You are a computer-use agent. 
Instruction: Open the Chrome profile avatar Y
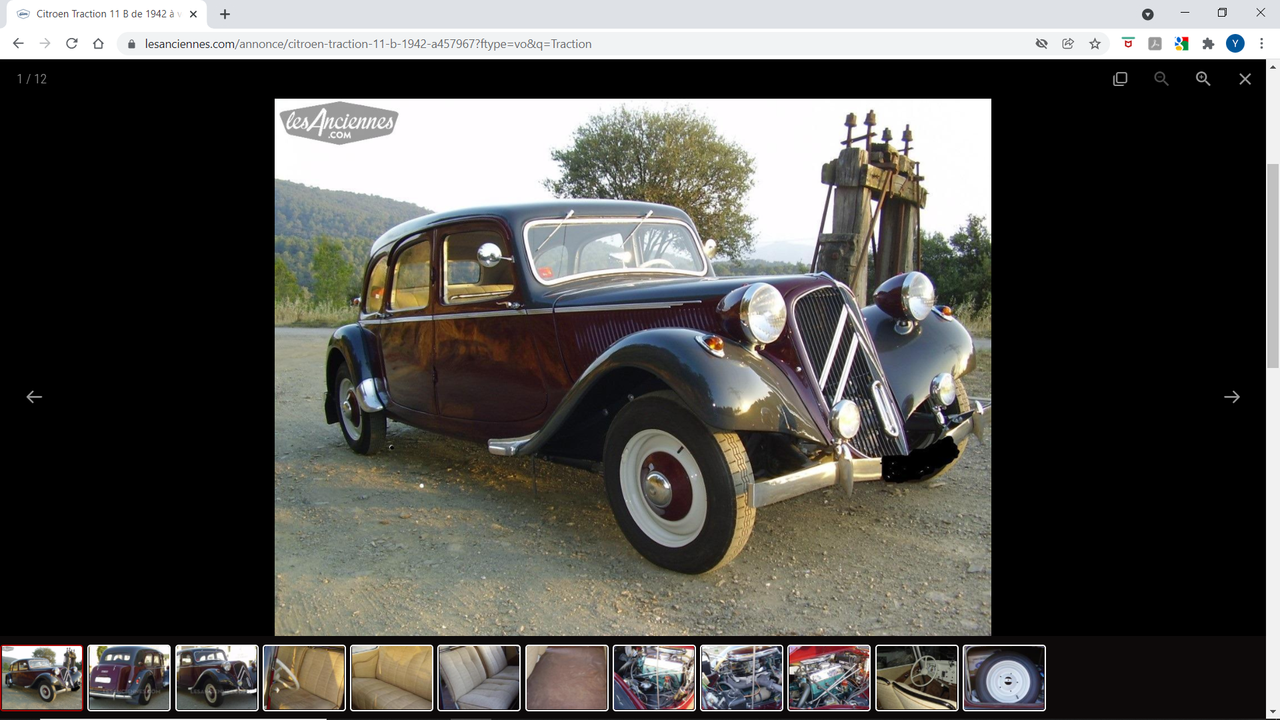pos(1235,44)
